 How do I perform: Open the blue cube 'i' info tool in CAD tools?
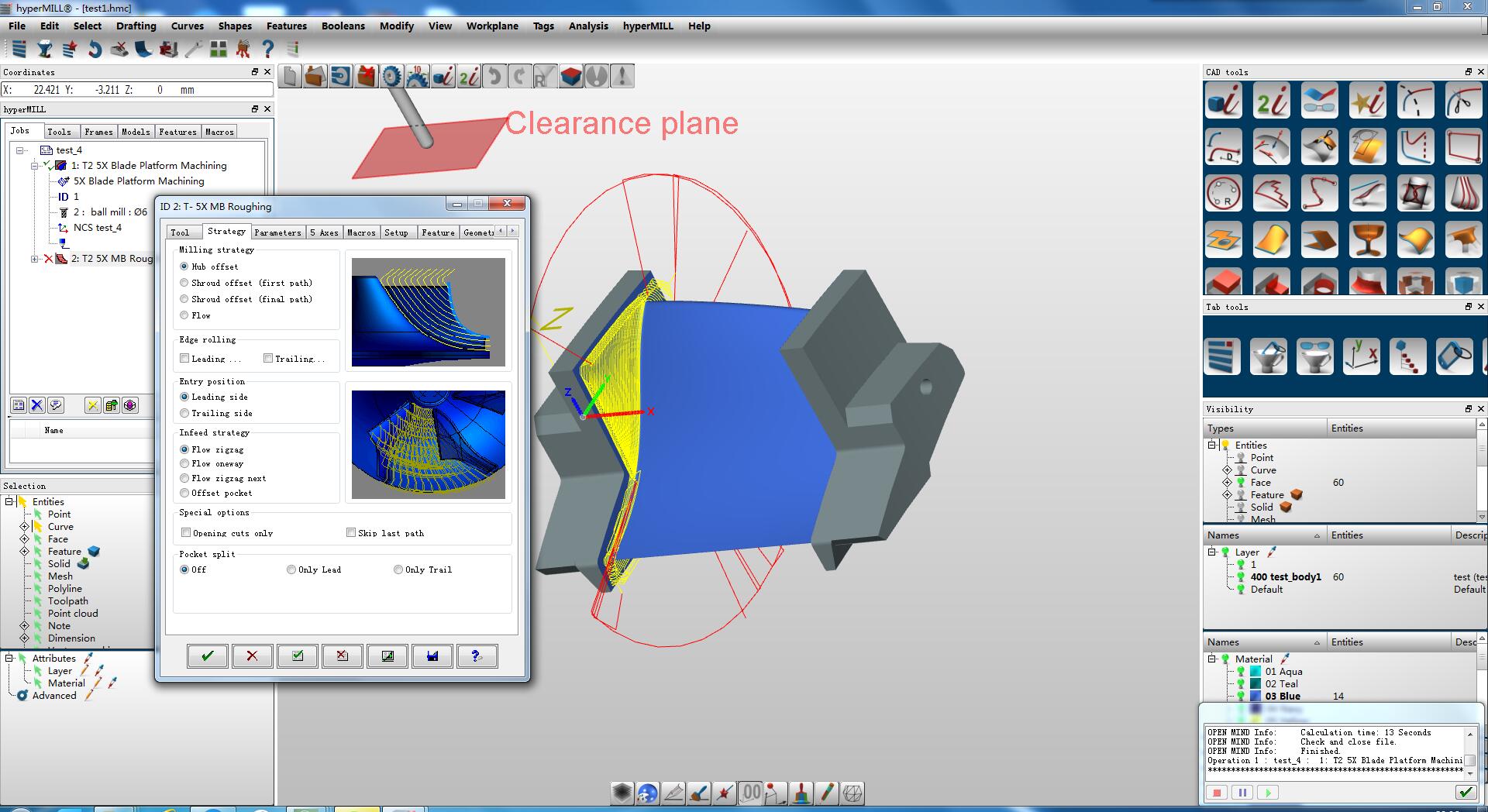click(1224, 101)
